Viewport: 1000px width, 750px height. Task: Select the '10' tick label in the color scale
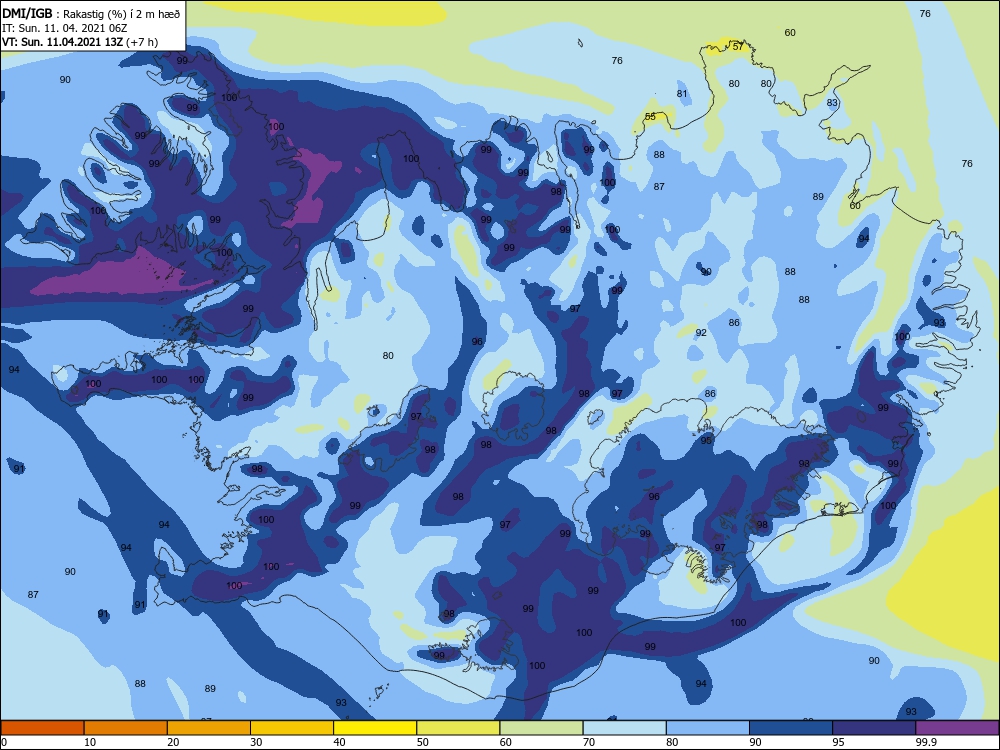pyautogui.click(x=90, y=742)
